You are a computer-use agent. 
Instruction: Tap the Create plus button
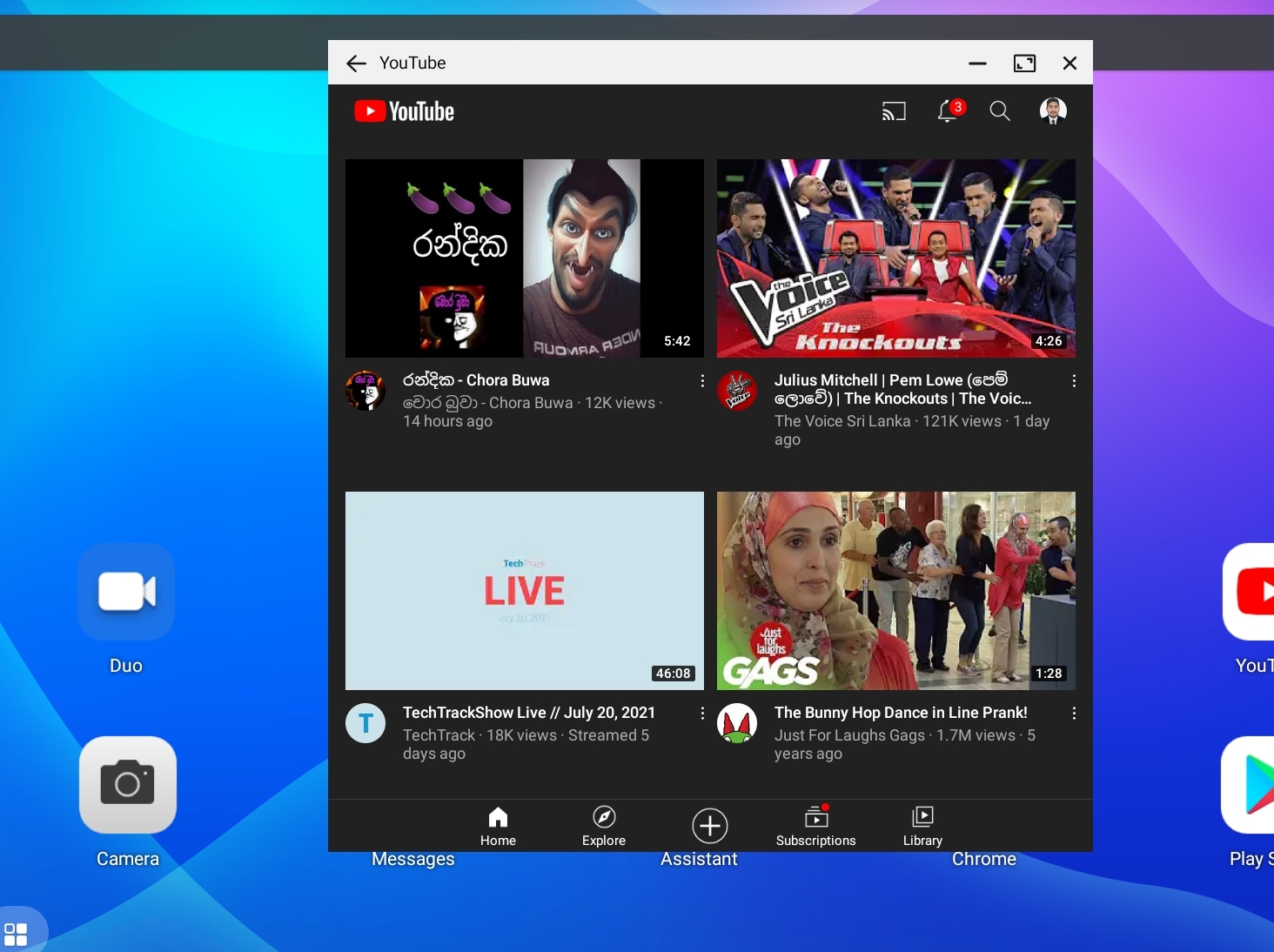(710, 826)
